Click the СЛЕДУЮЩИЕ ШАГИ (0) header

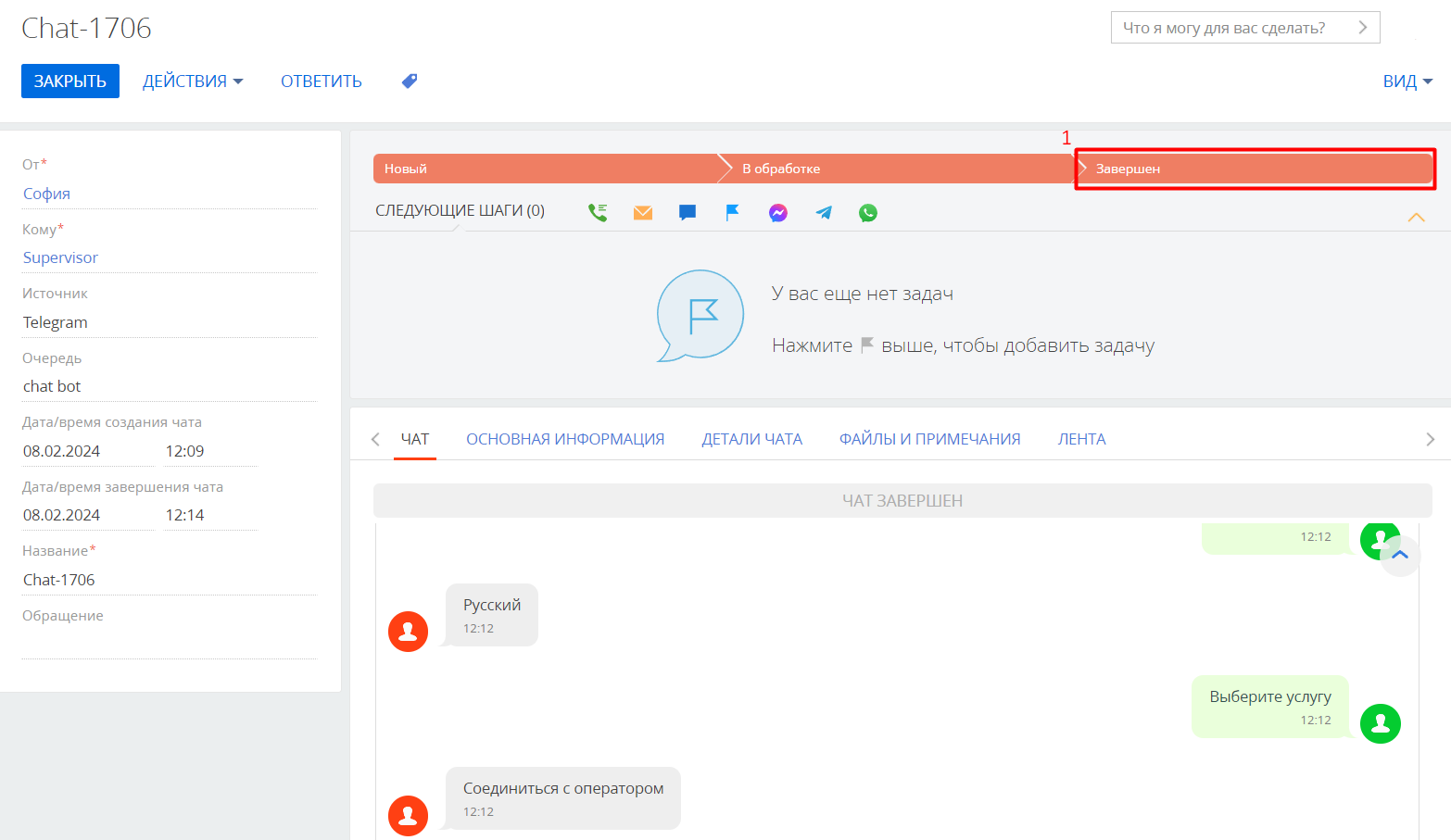tap(460, 210)
